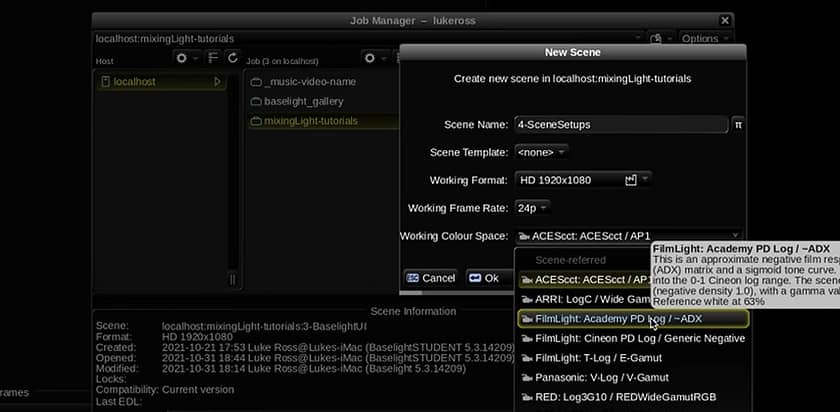The image size is (840, 412).
Task: Open the Working Frame Rate dropdown
Action: click(x=532, y=208)
